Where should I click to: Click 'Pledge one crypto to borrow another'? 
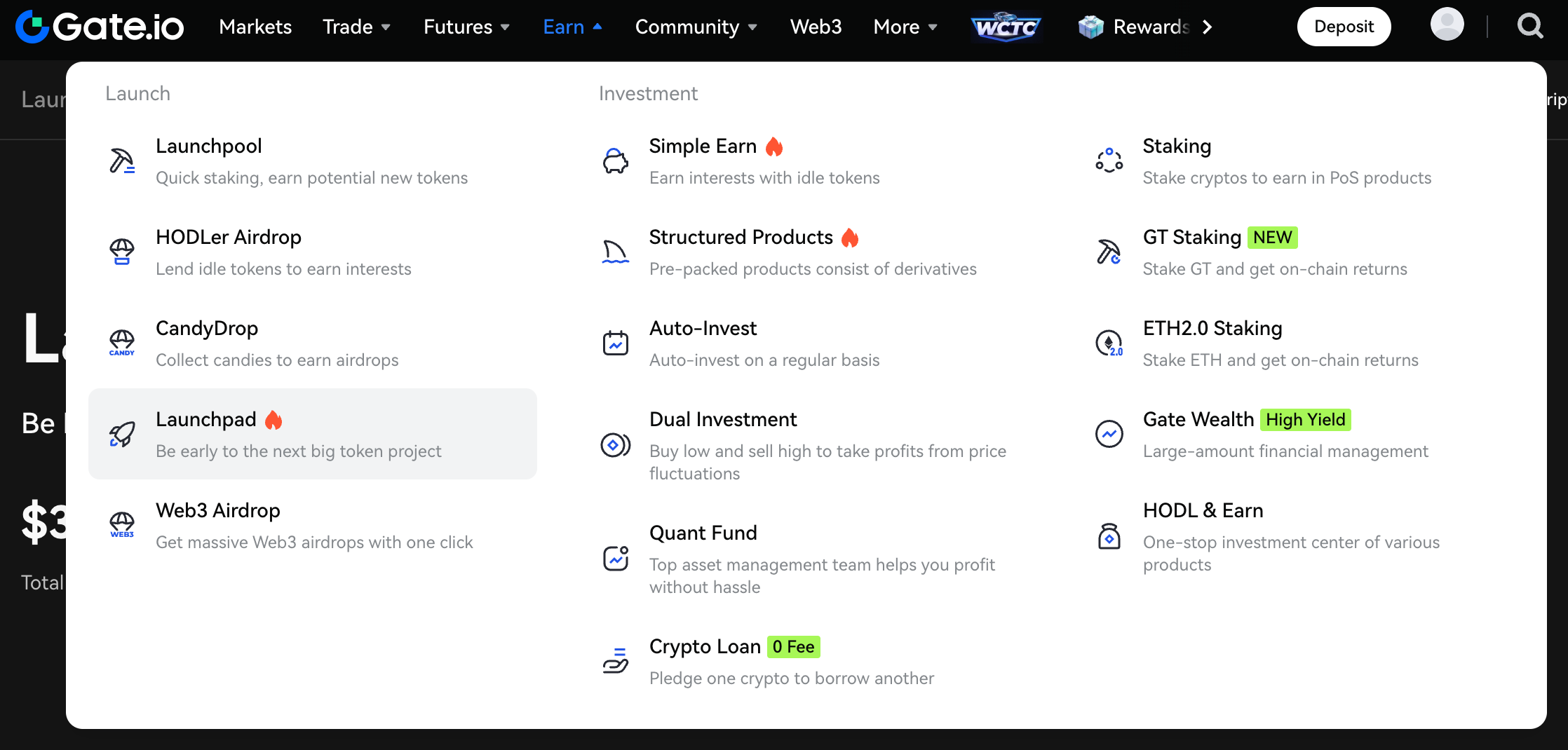click(x=792, y=679)
